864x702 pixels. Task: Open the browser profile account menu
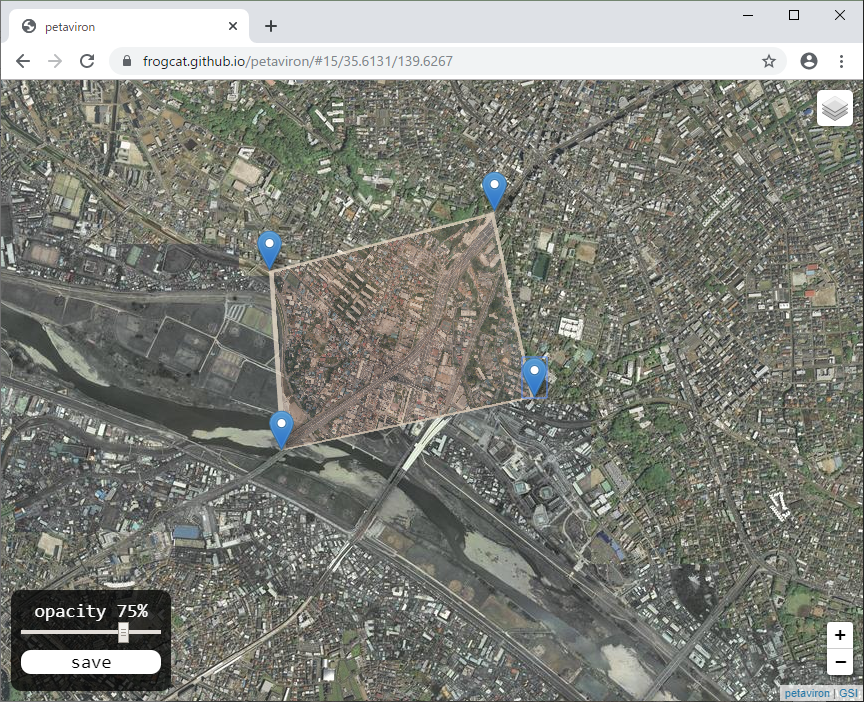click(x=808, y=61)
